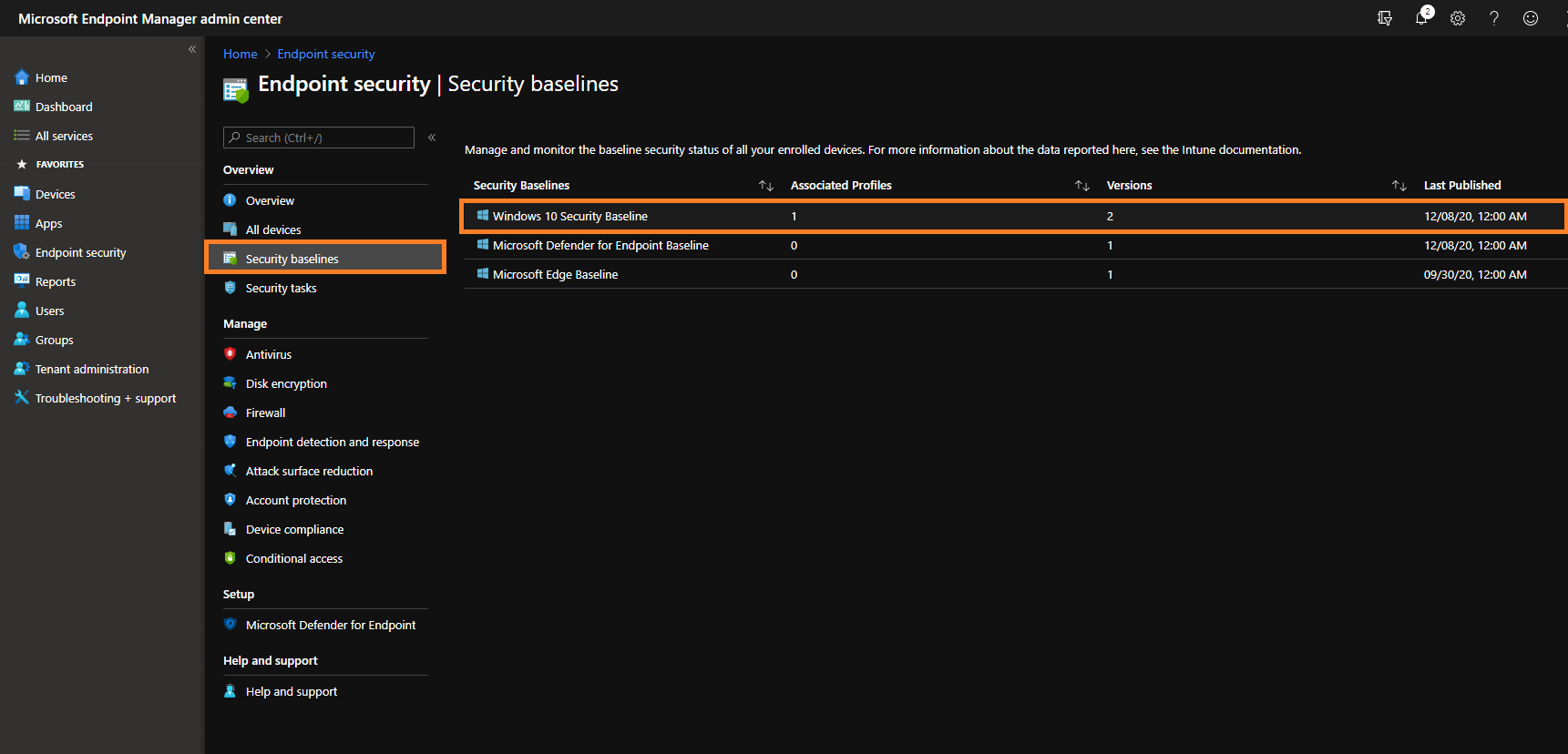Click the Reports icon in sidebar

22,281
